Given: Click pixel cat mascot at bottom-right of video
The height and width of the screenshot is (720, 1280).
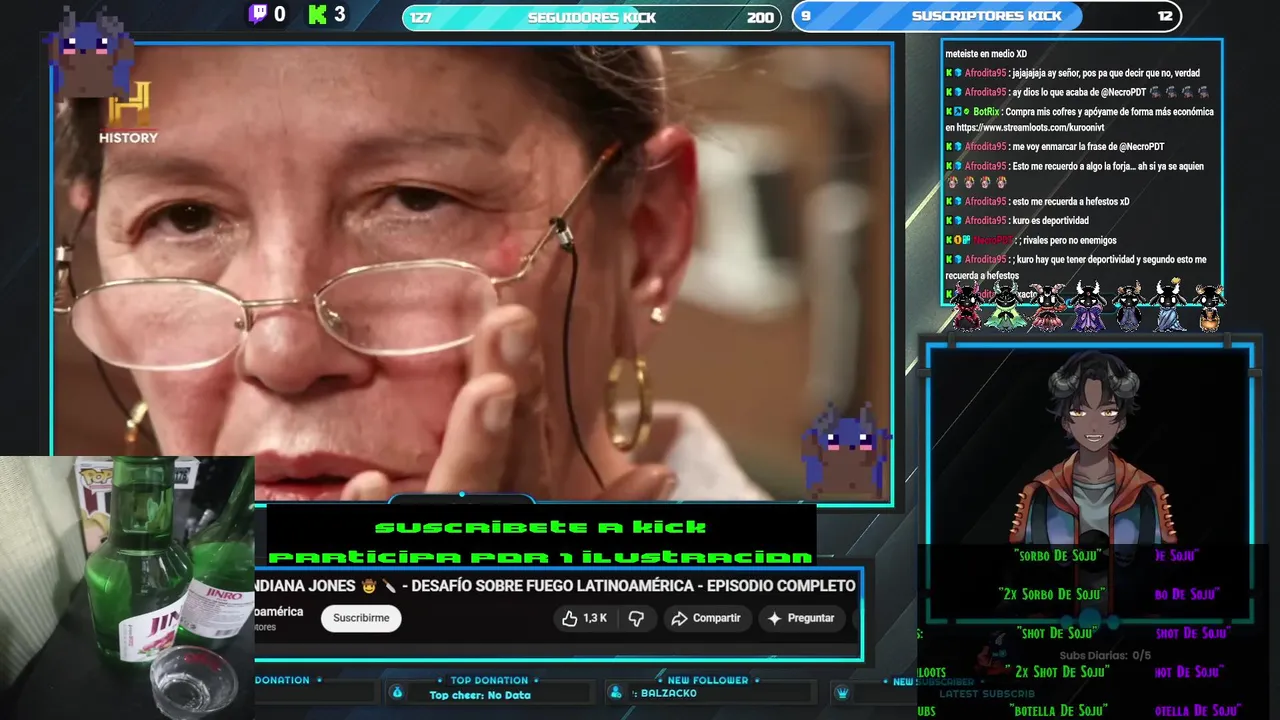Looking at the screenshot, I should [x=845, y=450].
